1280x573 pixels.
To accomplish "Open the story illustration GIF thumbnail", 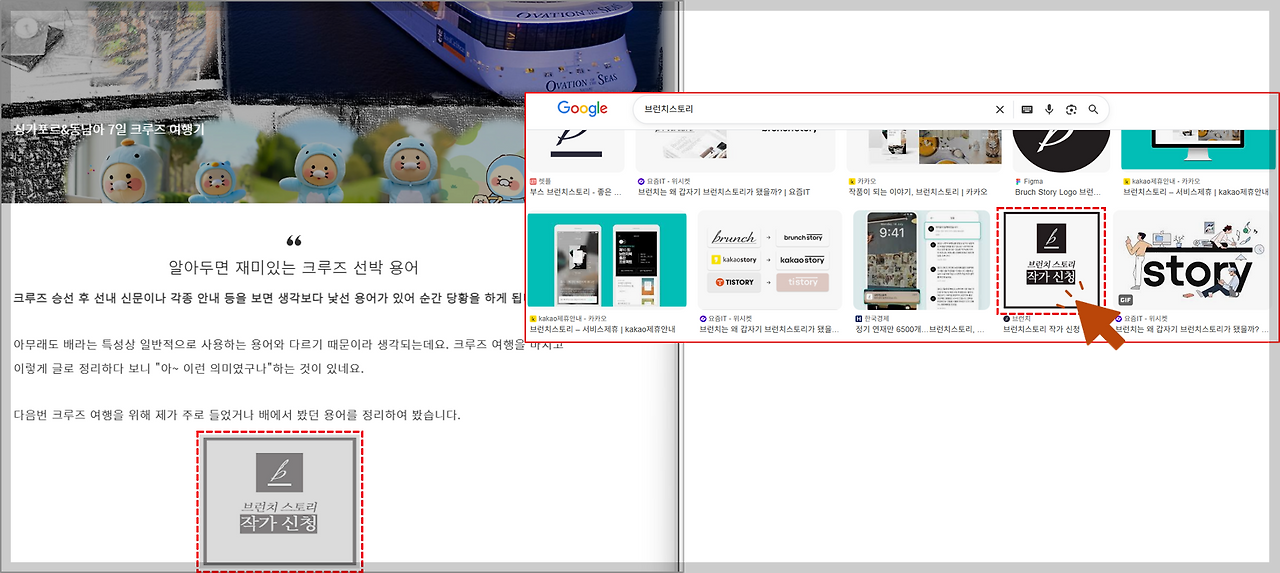I will pos(1192,259).
